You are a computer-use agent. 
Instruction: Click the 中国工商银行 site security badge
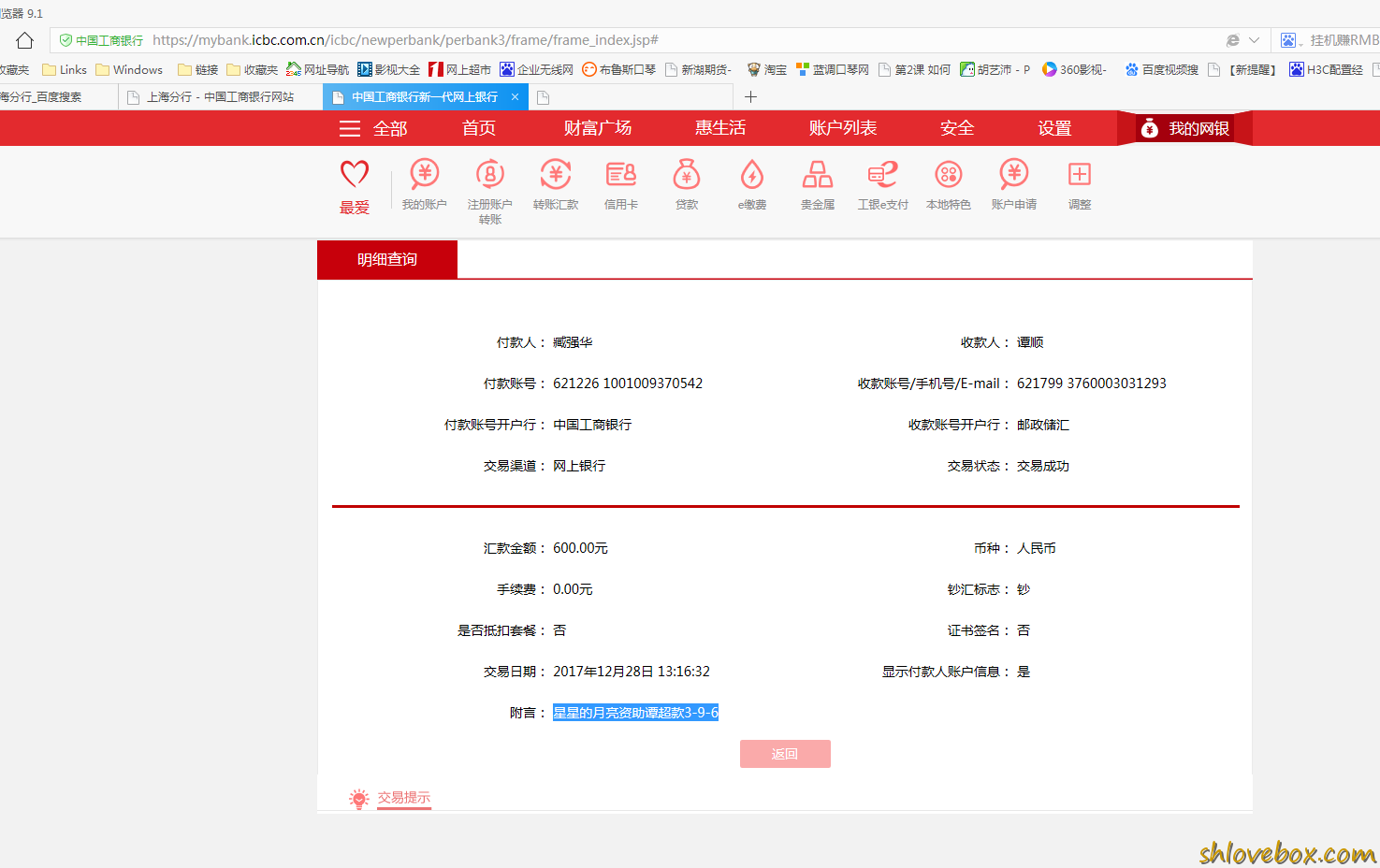[x=101, y=40]
